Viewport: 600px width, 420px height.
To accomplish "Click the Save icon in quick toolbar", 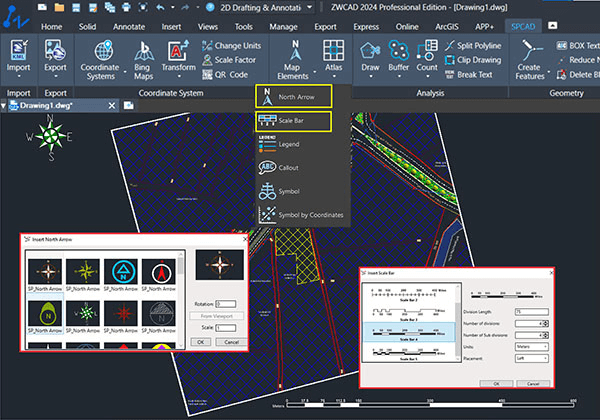I will [76, 7].
